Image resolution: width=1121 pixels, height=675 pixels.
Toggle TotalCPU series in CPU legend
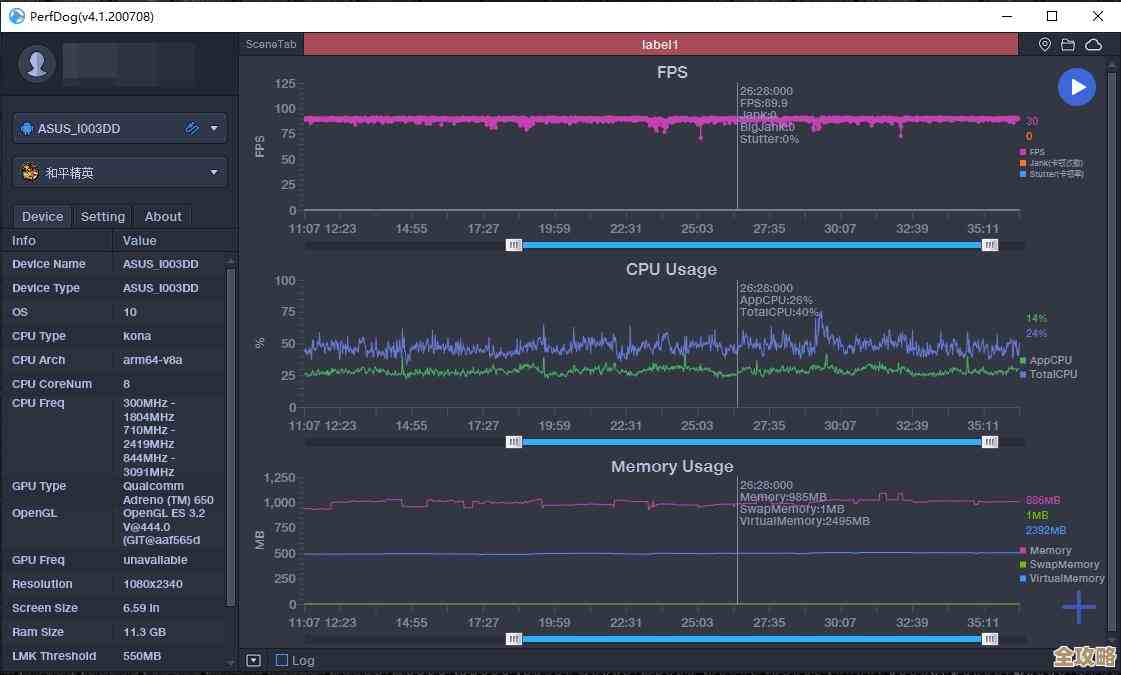[x=1052, y=374]
